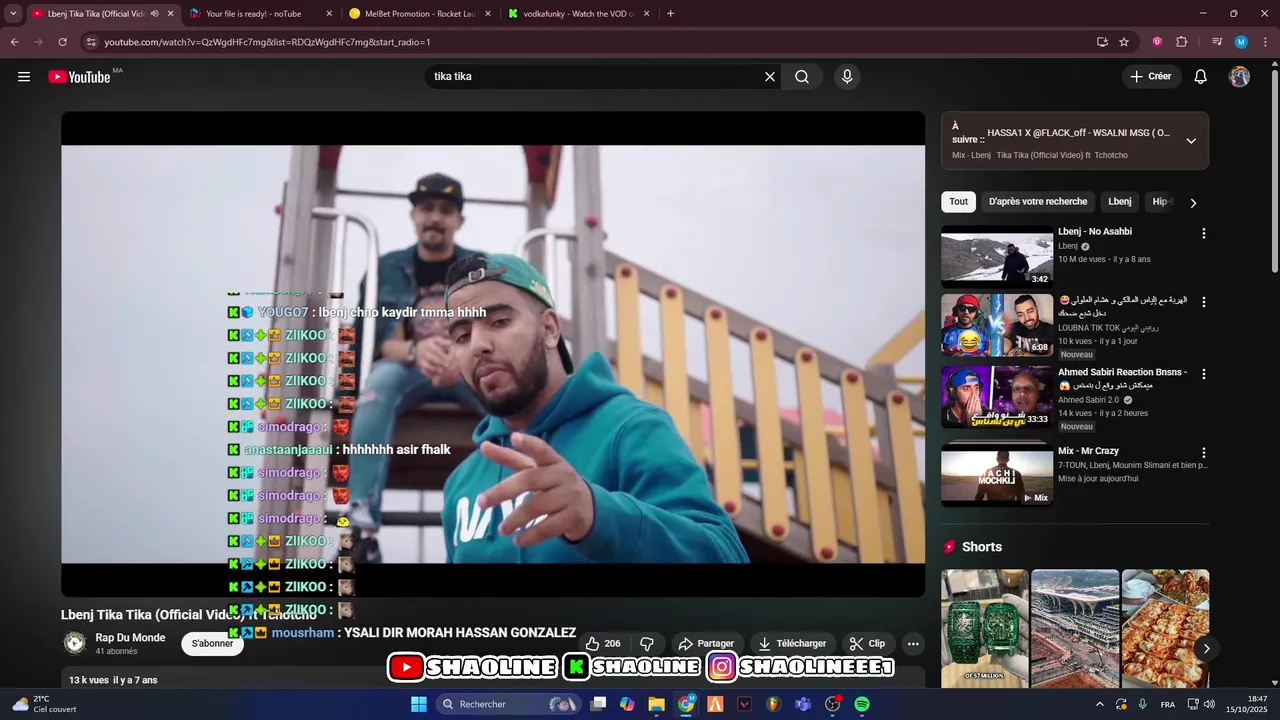Open the Rap Du Monde channel link
Image resolution: width=1280 pixels, height=720 pixels.
click(x=130, y=638)
